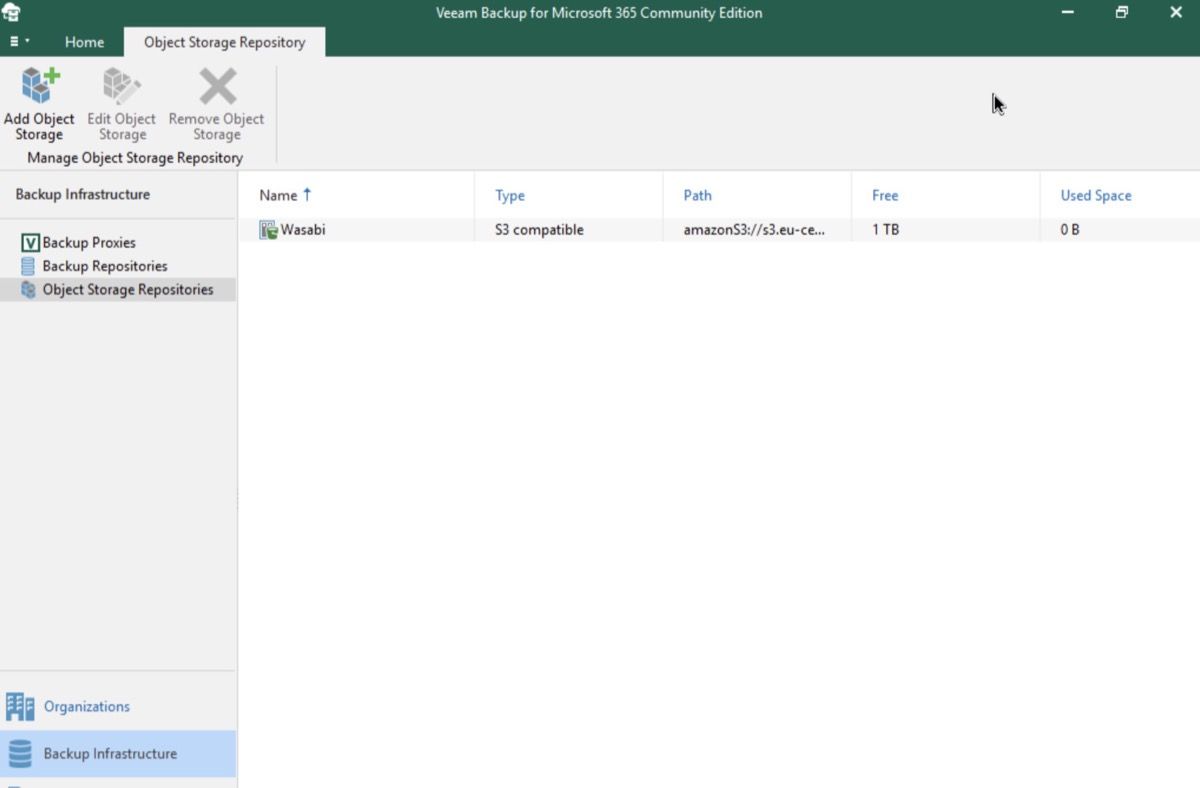Image resolution: width=1200 pixels, height=788 pixels.
Task: Click the Backup Repositories database icon
Action: click(28, 266)
